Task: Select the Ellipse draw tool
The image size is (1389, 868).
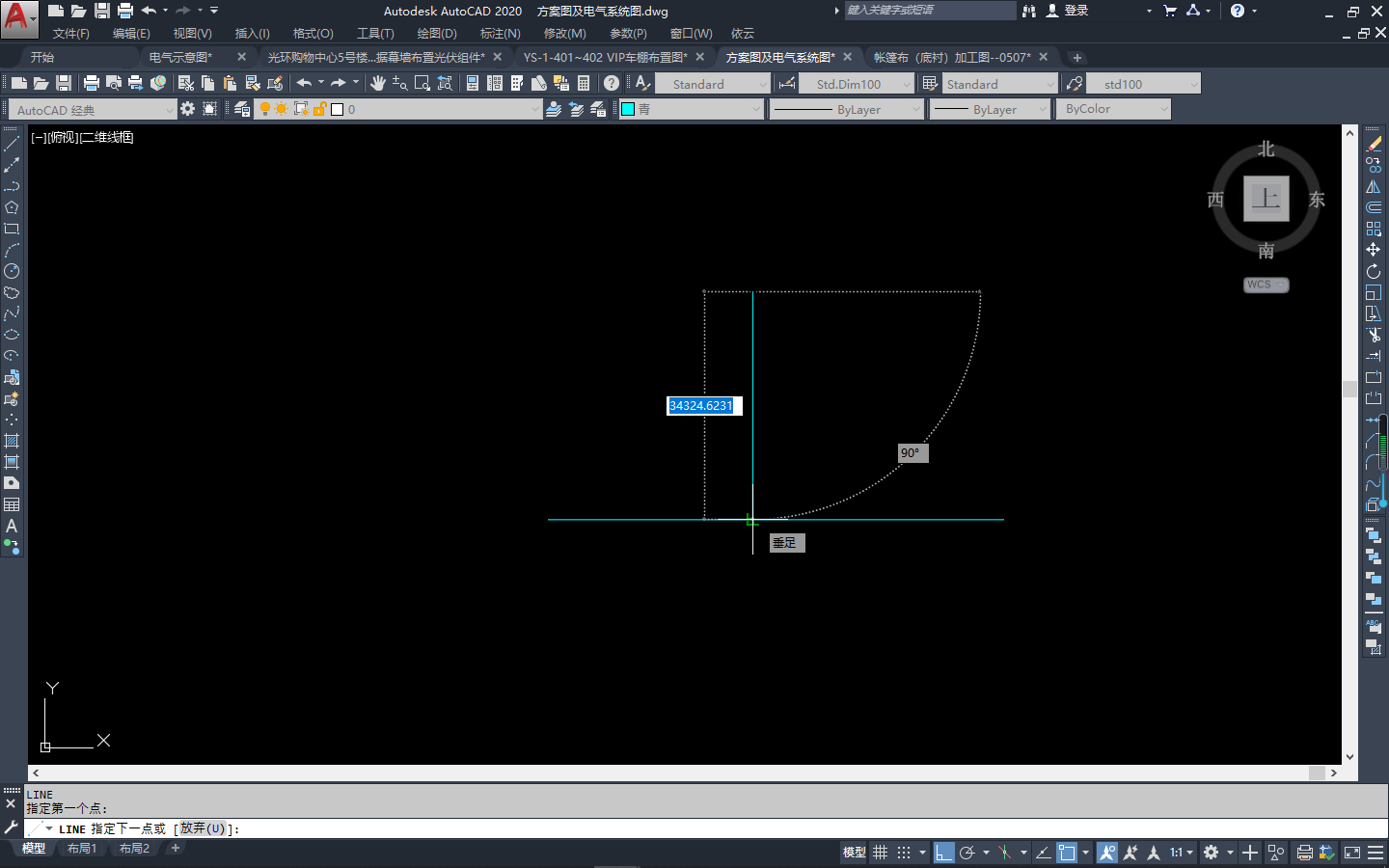Action: 12,335
